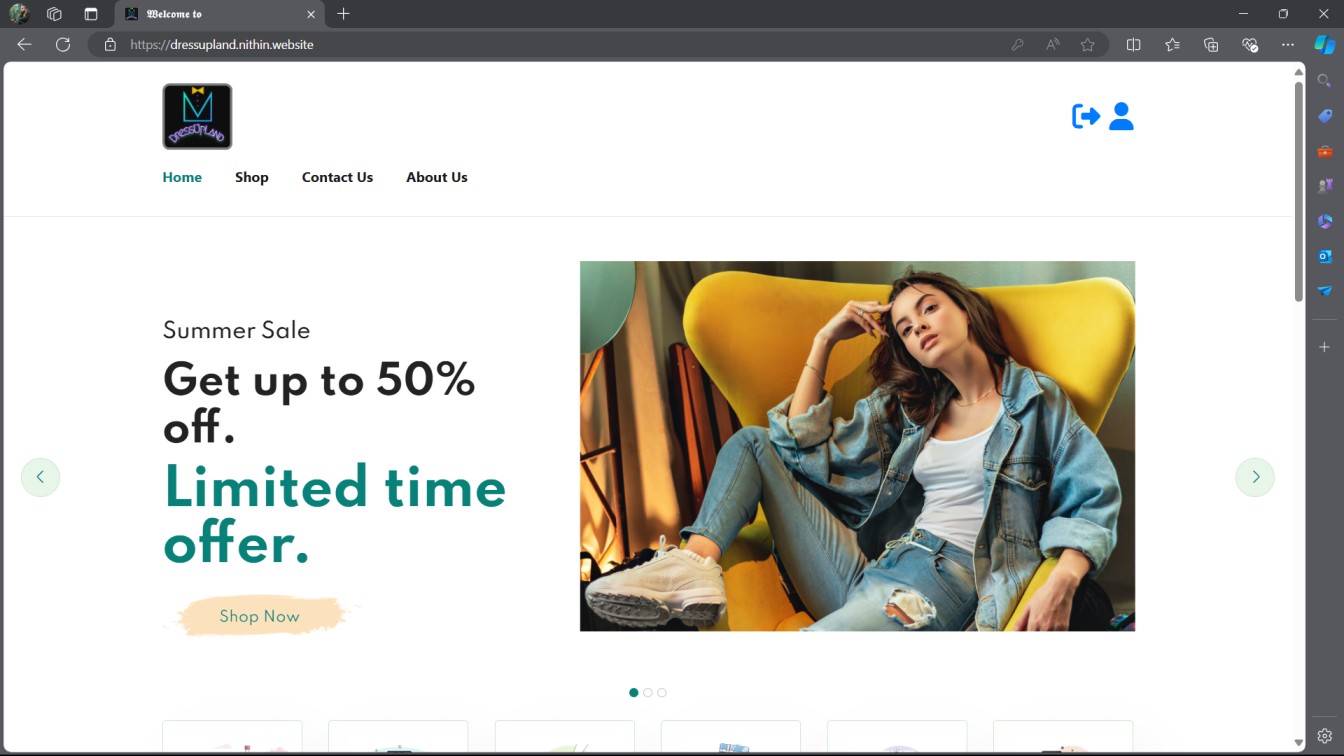1344x756 pixels.
Task: View site info via the lock icon
Action: (110, 44)
